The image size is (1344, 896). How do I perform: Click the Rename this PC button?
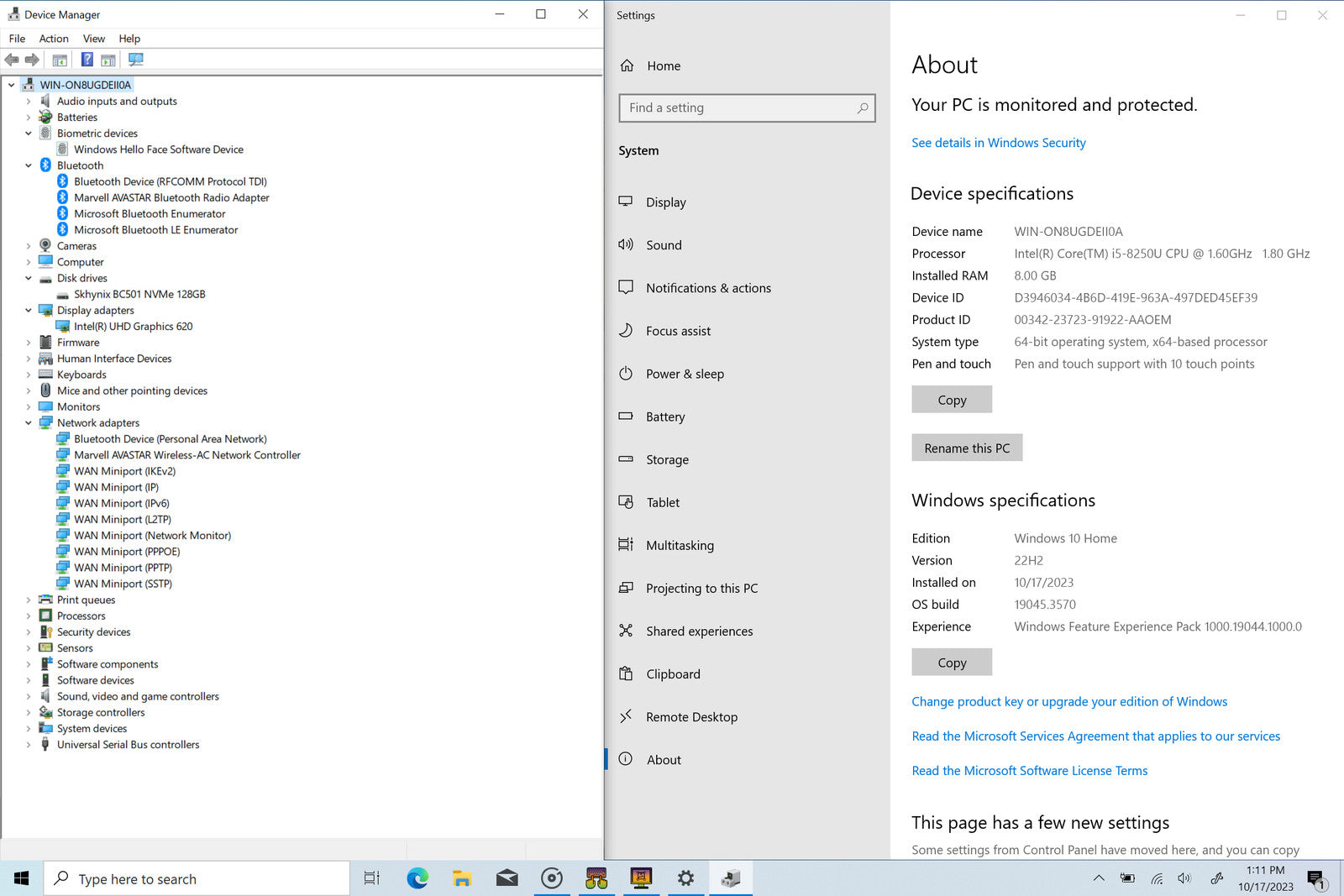[x=966, y=448]
